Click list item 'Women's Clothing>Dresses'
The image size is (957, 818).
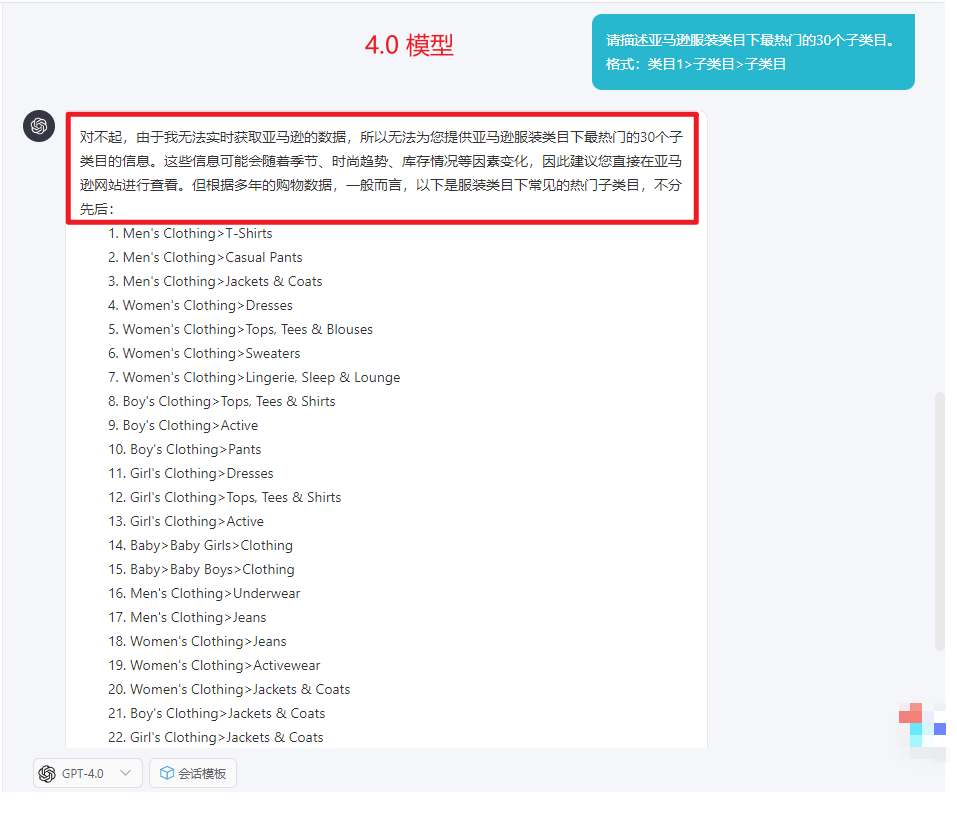click(x=200, y=305)
